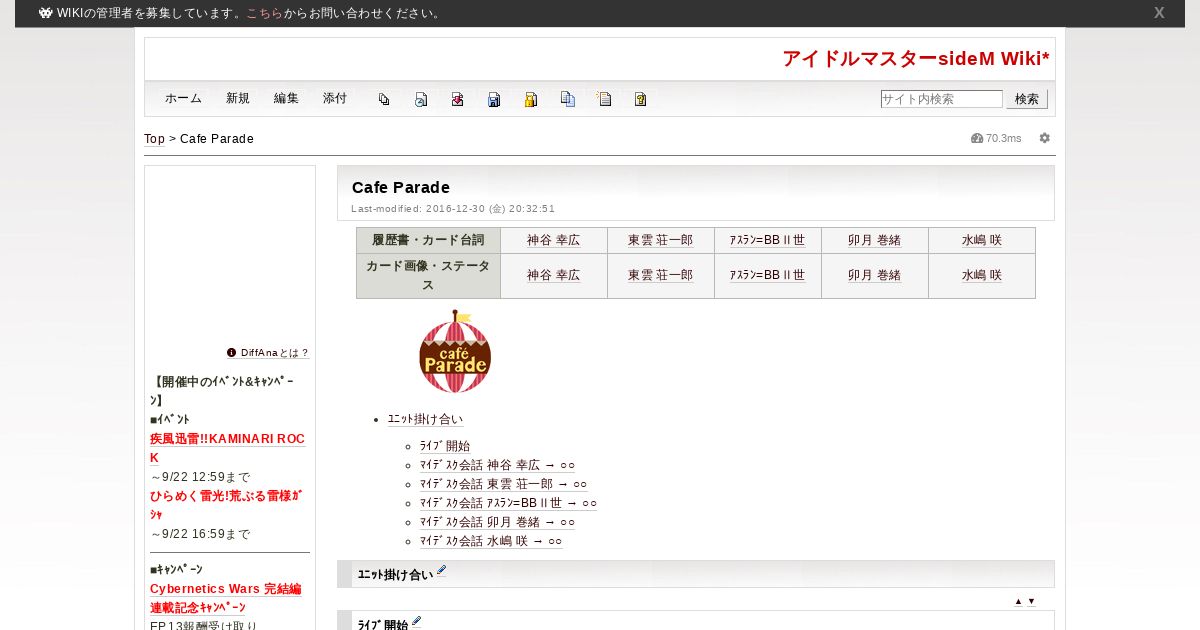Click the yellow padlock freeze icon
1200x630 pixels.
[x=531, y=99]
